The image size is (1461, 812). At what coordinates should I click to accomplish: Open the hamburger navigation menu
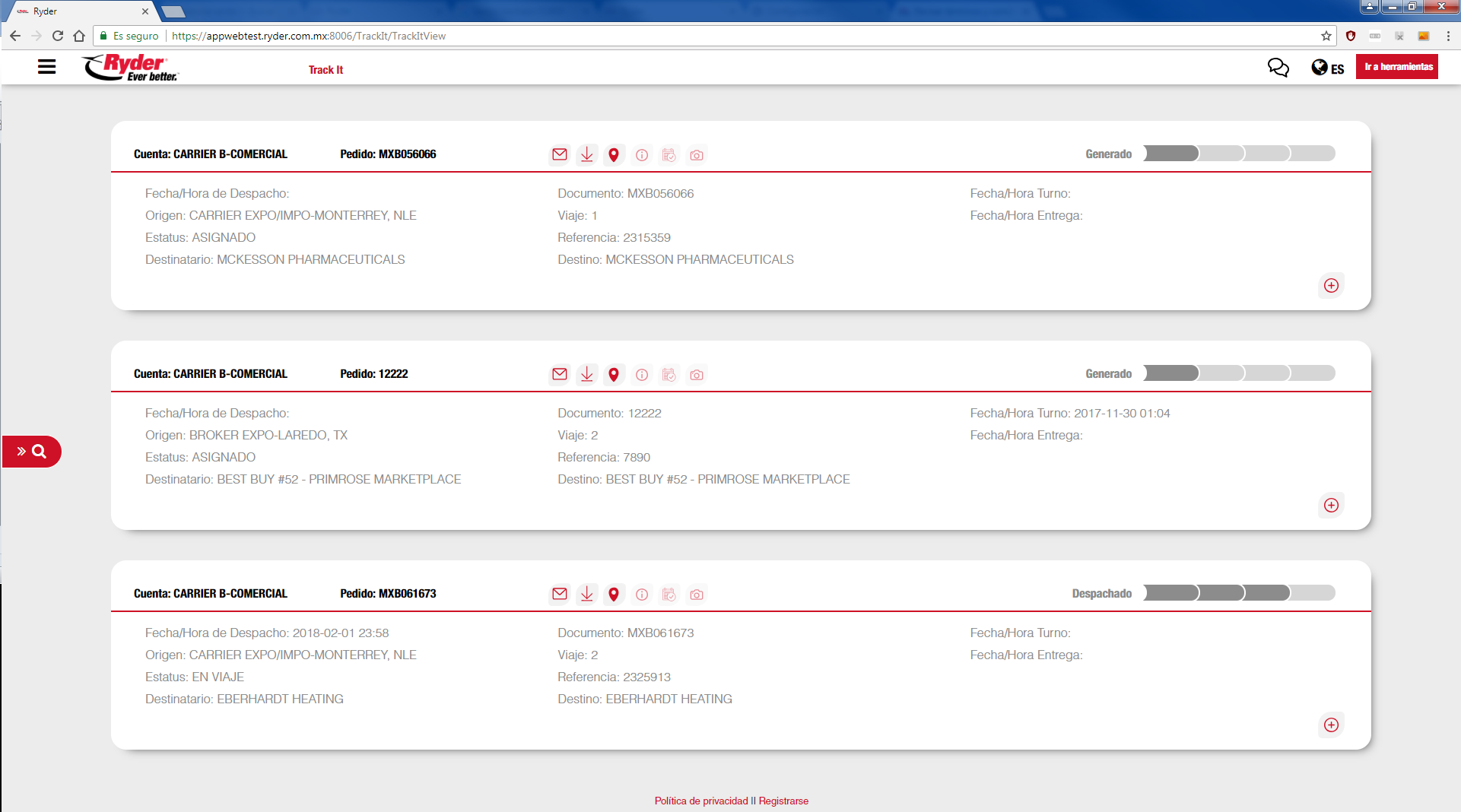pyautogui.click(x=46, y=67)
